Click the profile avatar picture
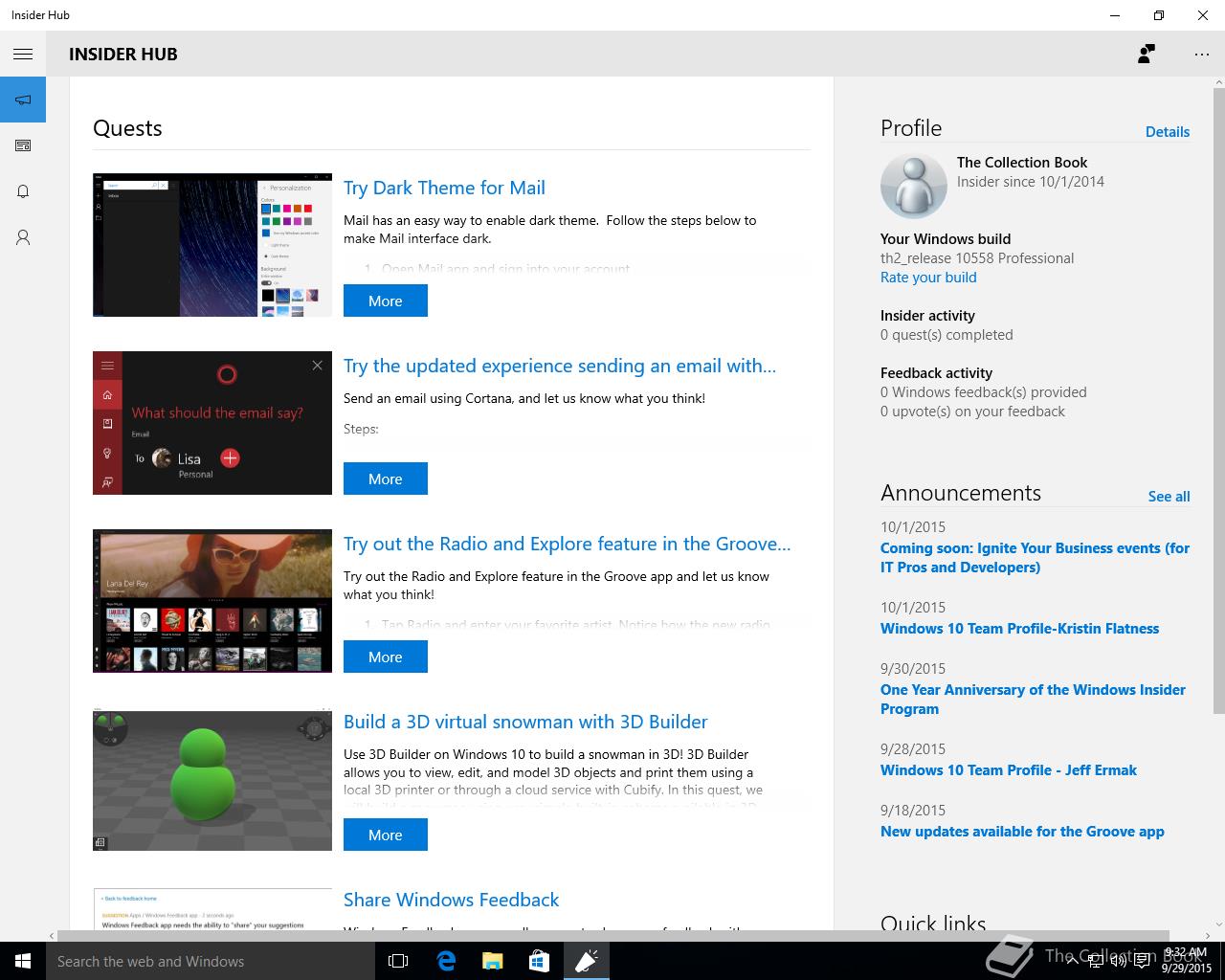 click(913, 187)
